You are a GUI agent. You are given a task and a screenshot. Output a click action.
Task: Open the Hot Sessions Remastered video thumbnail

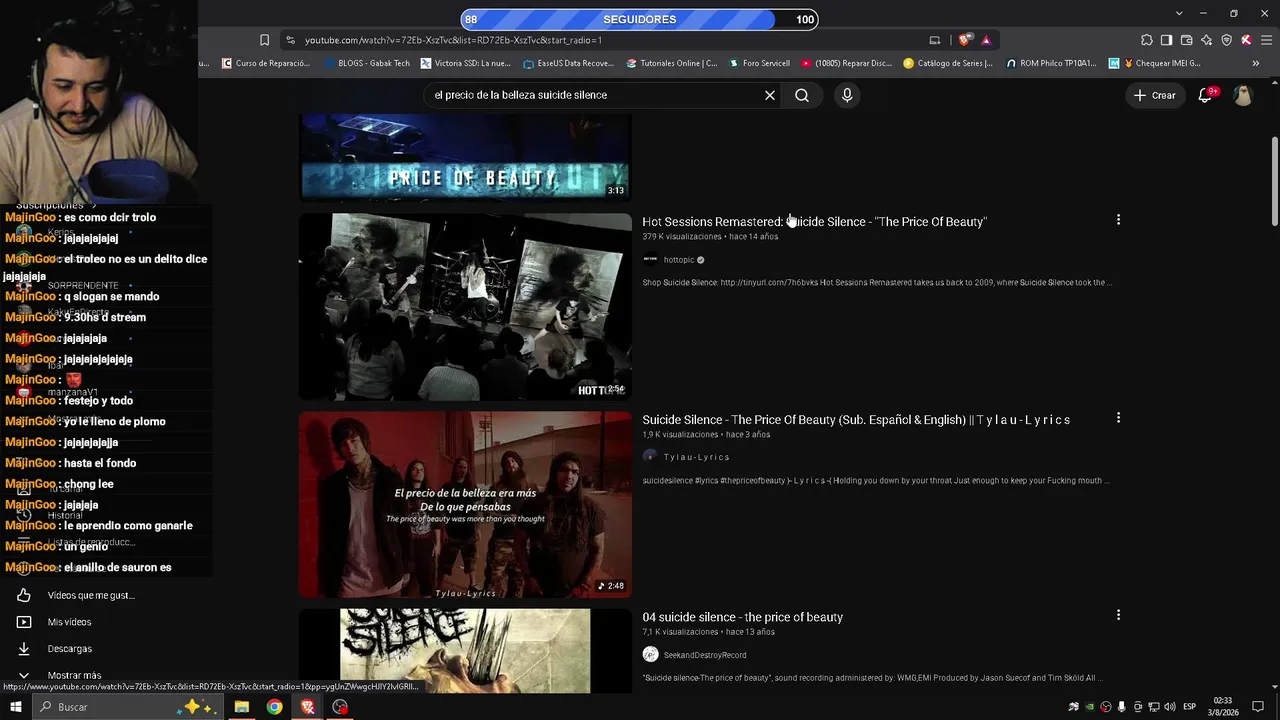point(465,307)
